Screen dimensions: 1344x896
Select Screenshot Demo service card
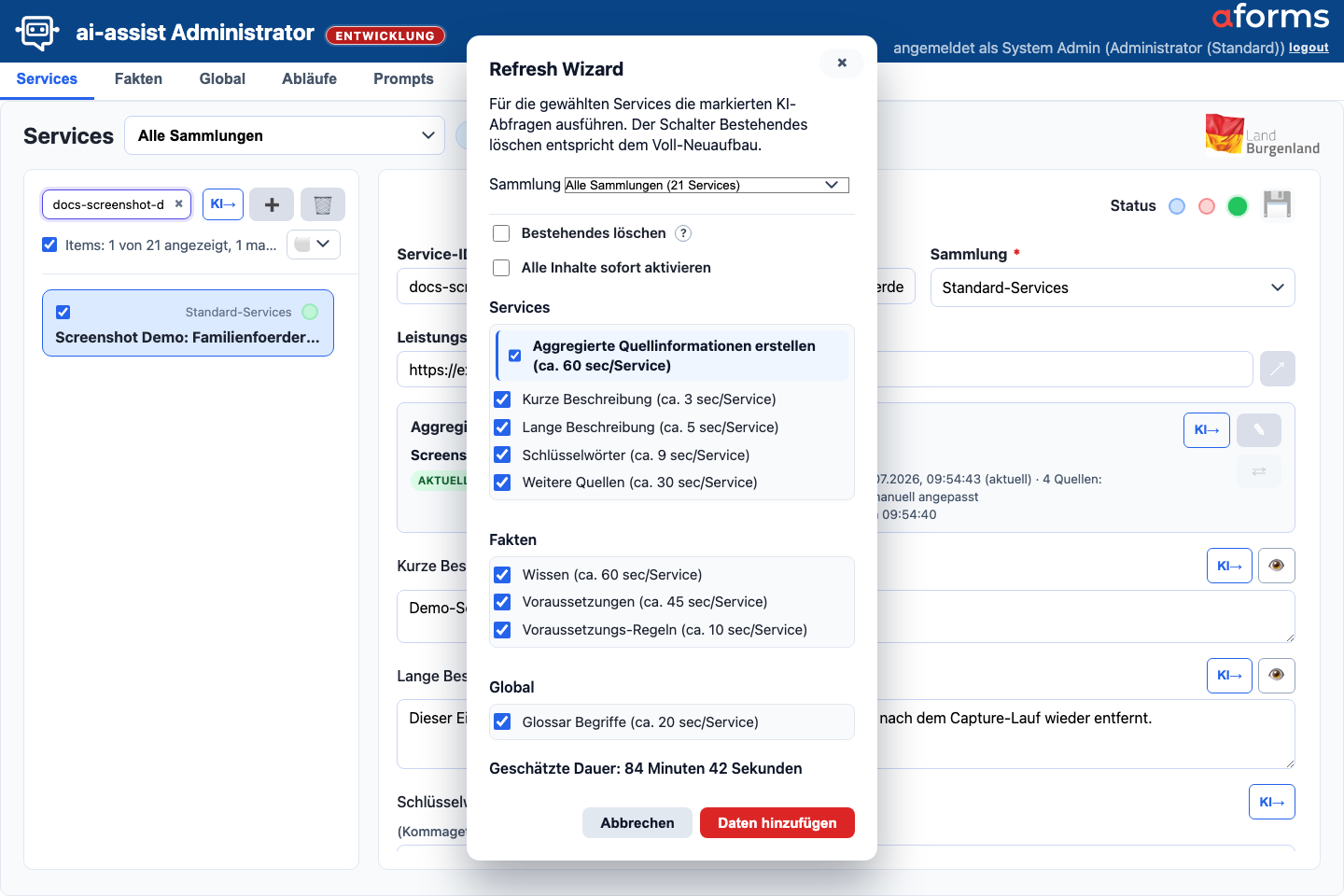[188, 323]
